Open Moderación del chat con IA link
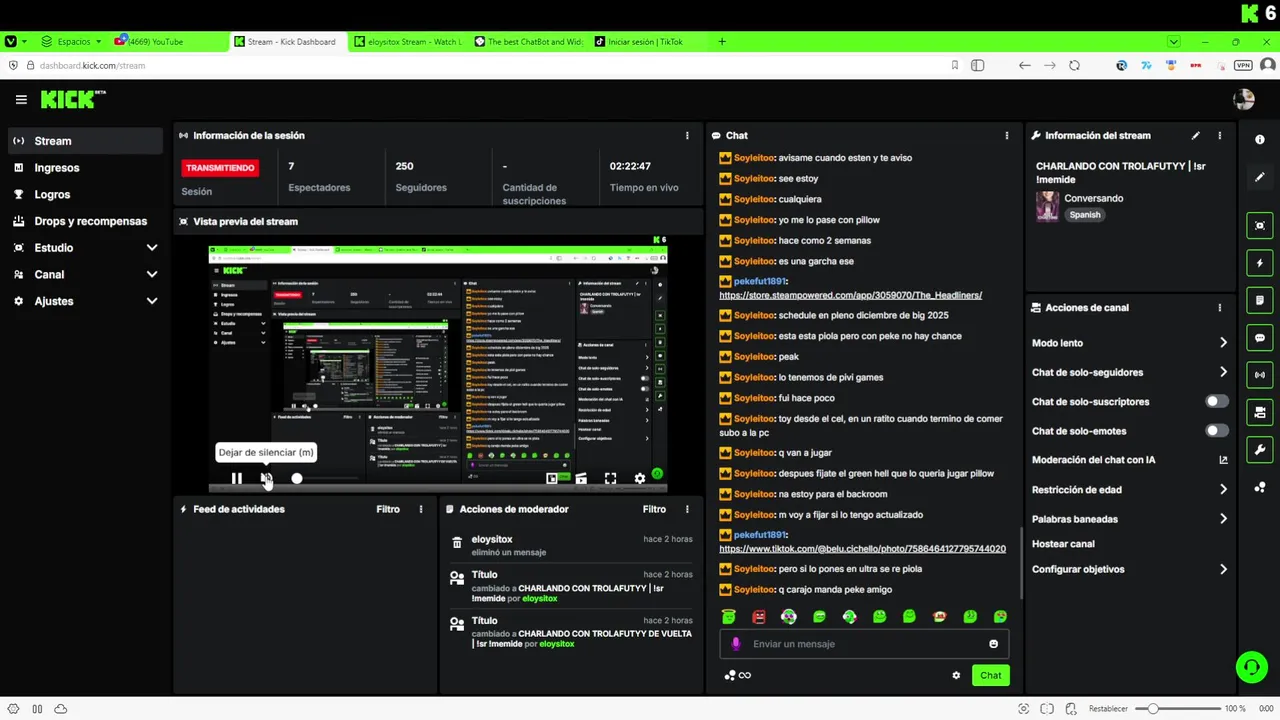The image size is (1280, 720). tap(1130, 460)
